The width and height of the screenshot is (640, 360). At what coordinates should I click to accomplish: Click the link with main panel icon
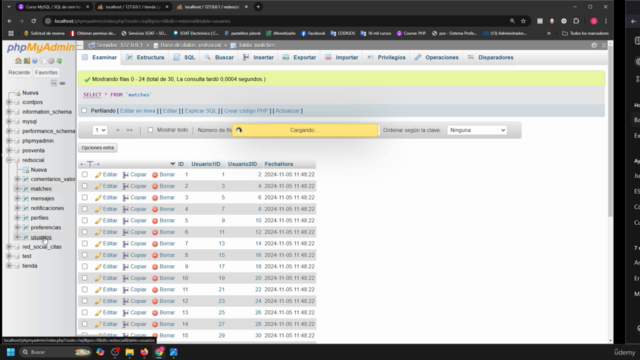62,83
